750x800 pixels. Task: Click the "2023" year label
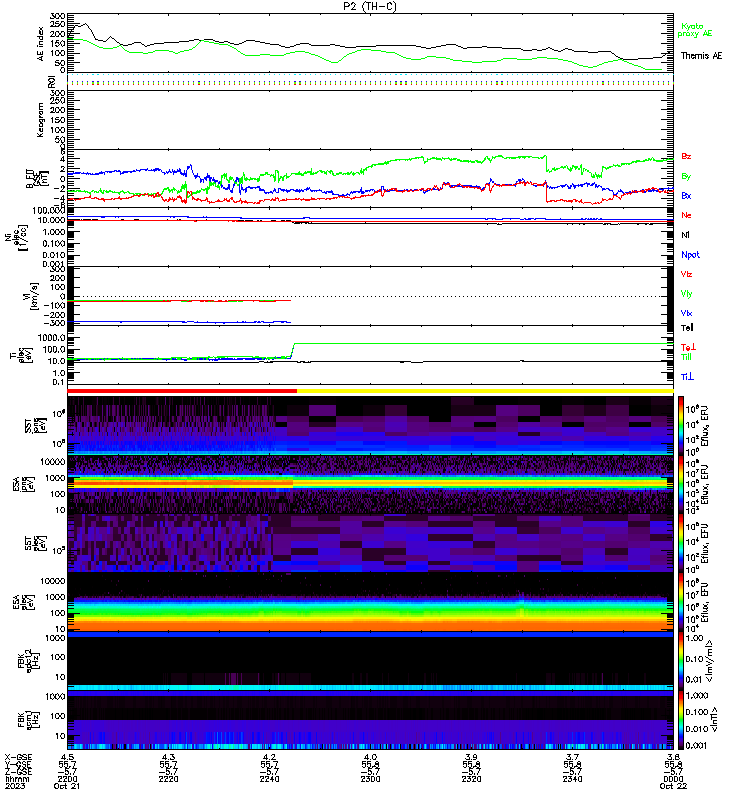15,786
